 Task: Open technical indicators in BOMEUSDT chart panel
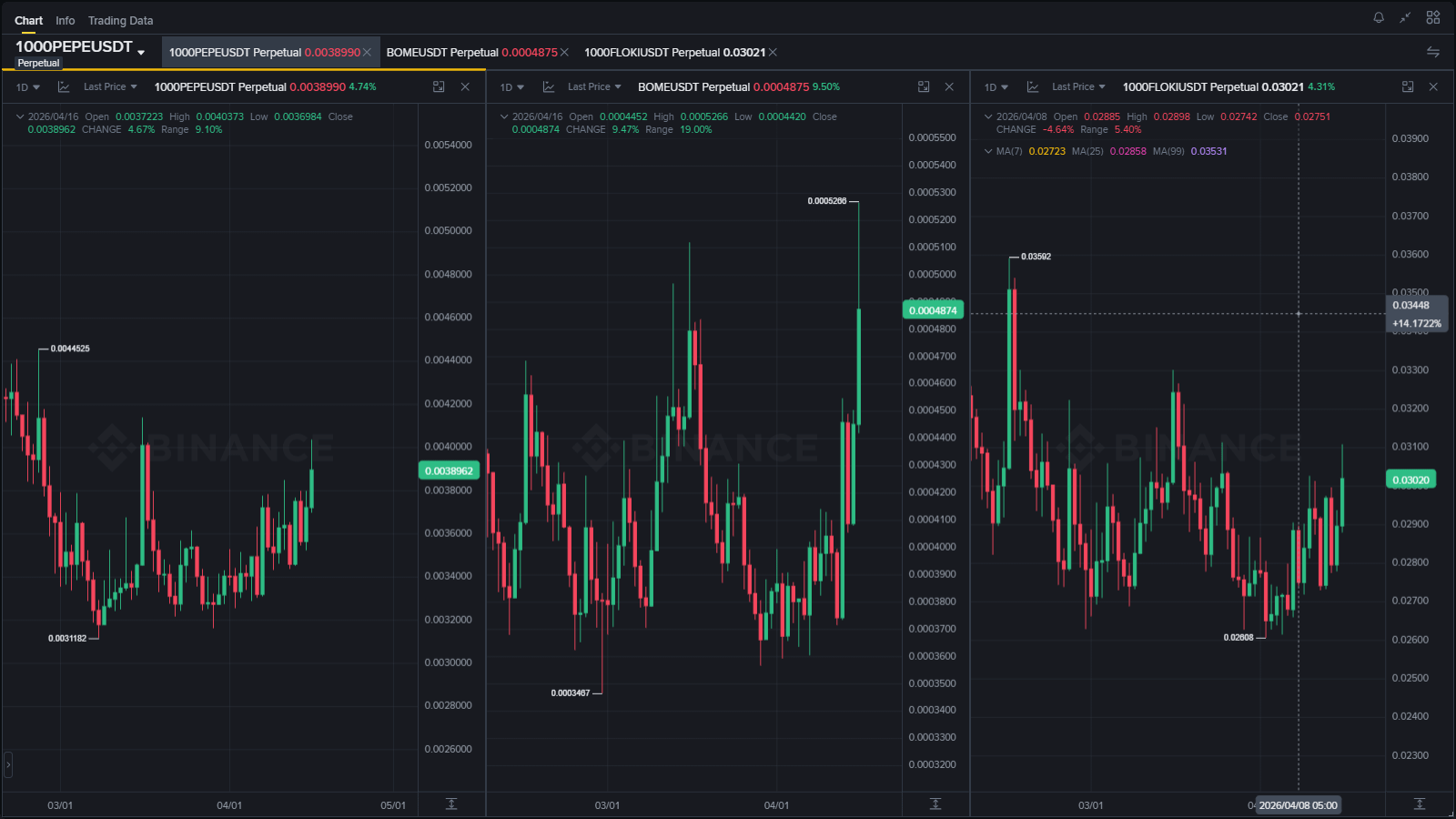pos(549,87)
